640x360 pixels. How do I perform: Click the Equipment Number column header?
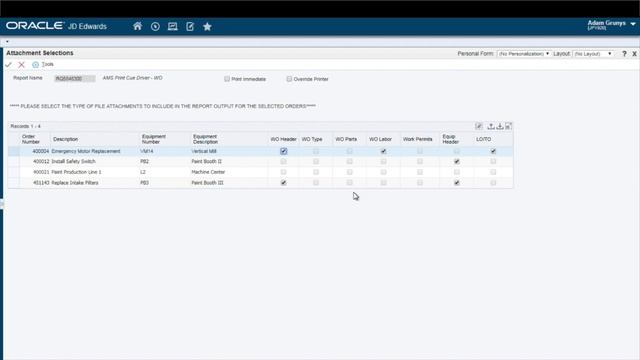point(154,139)
